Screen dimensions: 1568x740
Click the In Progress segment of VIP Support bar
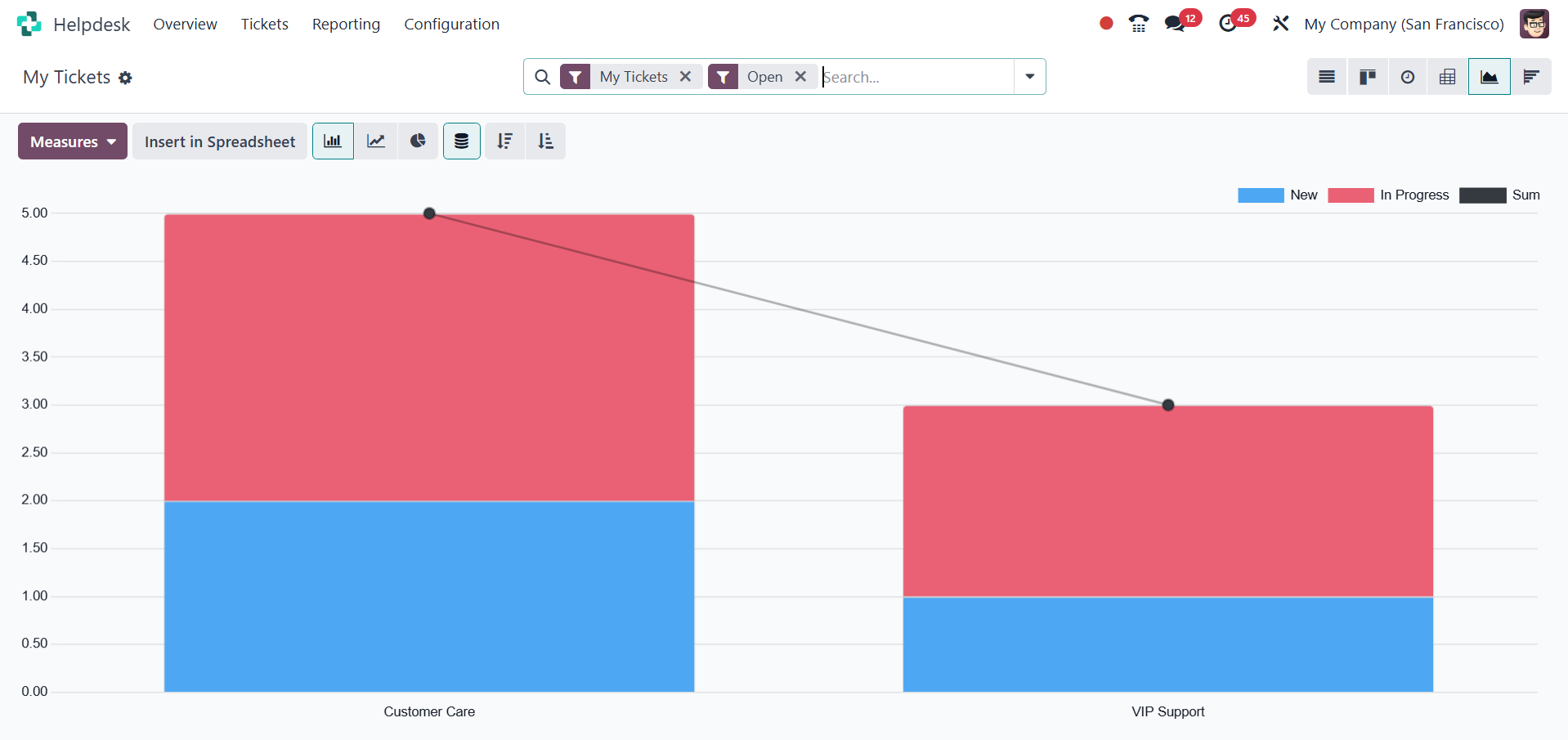point(1168,501)
